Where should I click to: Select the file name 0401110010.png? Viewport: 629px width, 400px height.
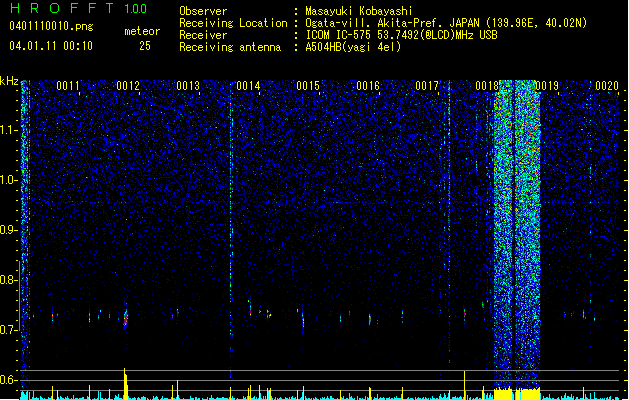click(x=51, y=26)
